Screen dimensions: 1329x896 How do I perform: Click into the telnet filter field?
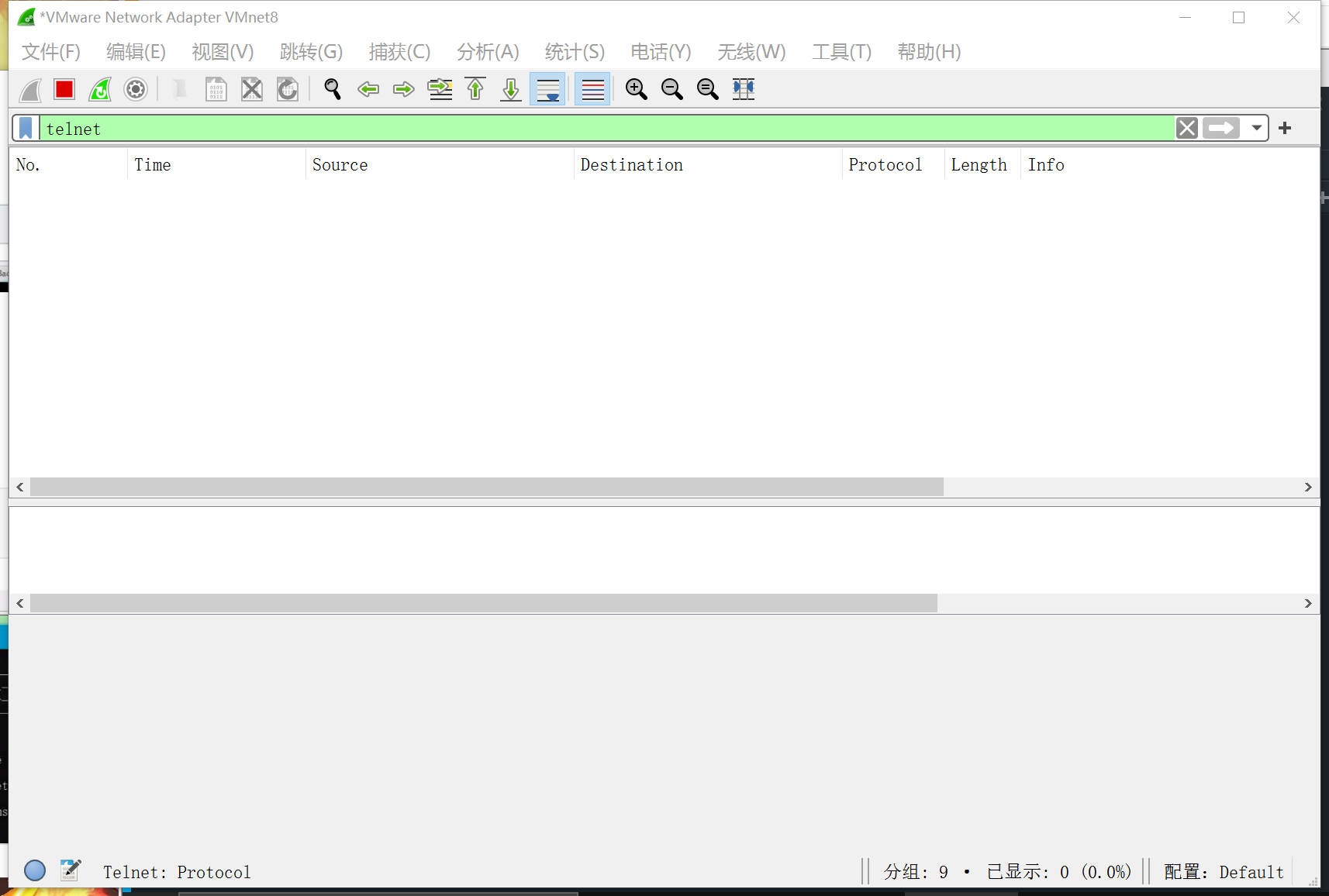click(607, 129)
